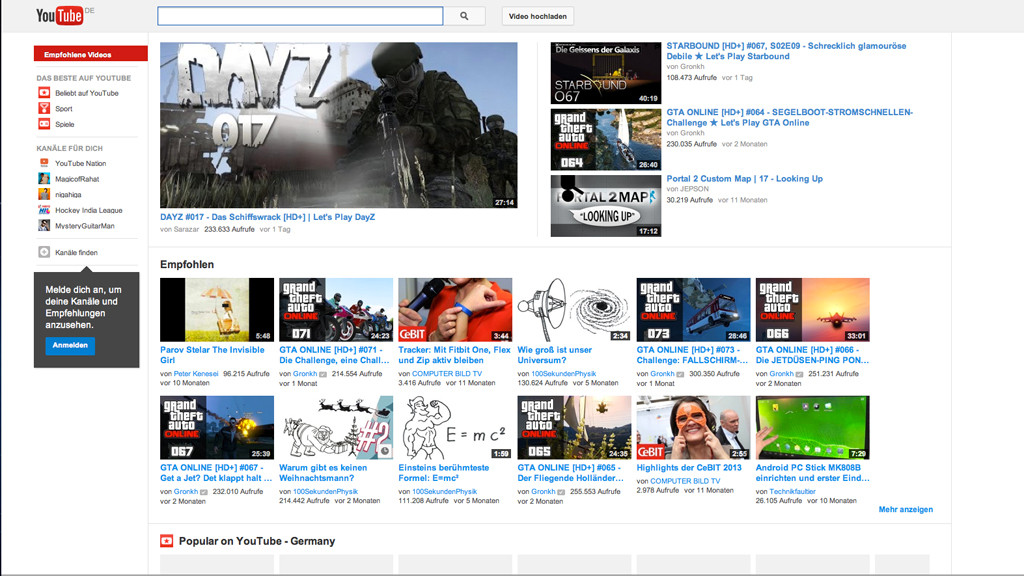This screenshot has height=576, width=1024.
Task: Click the MagicofRahat channel avatar
Action: [x=44, y=179]
